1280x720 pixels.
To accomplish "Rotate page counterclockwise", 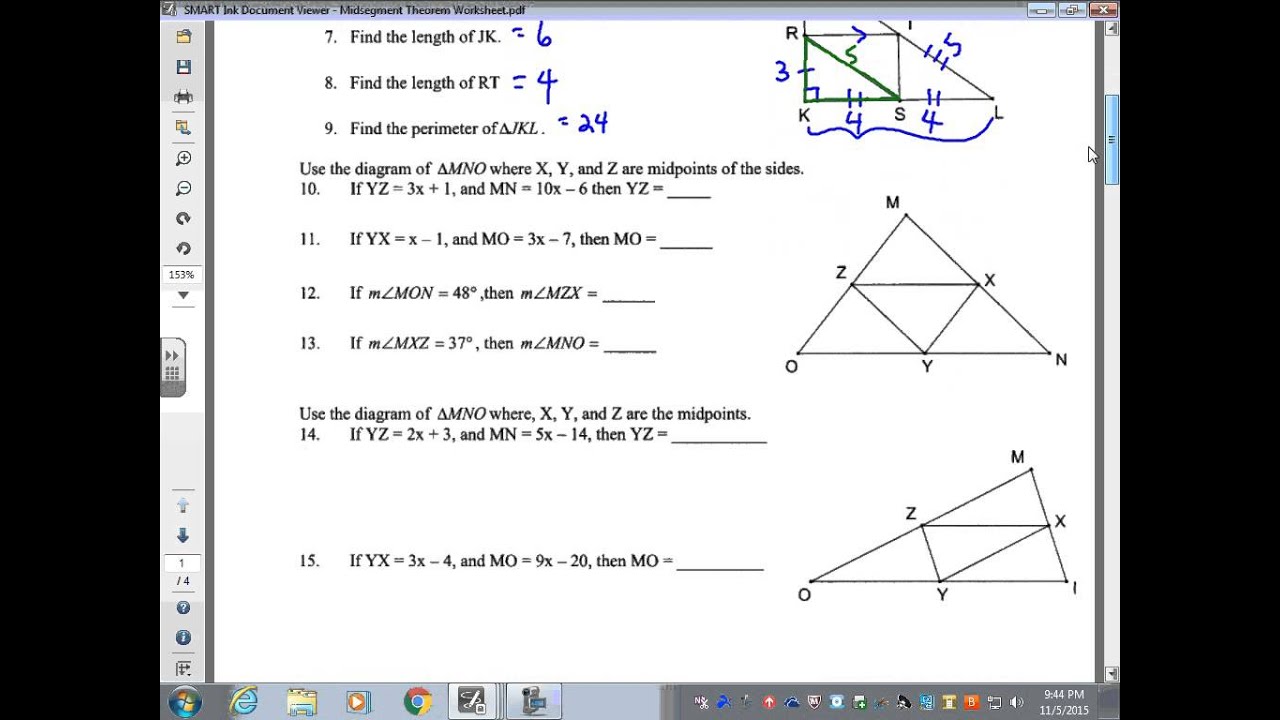I will [x=183, y=248].
